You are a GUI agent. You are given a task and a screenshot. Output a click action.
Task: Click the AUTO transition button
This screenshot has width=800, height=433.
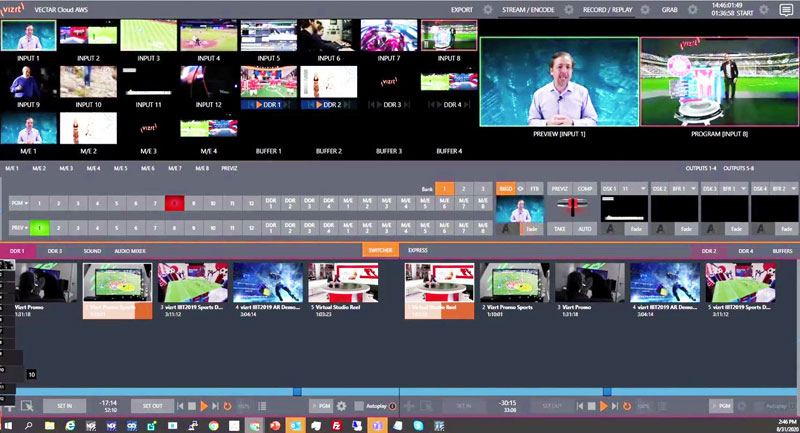(x=585, y=229)
